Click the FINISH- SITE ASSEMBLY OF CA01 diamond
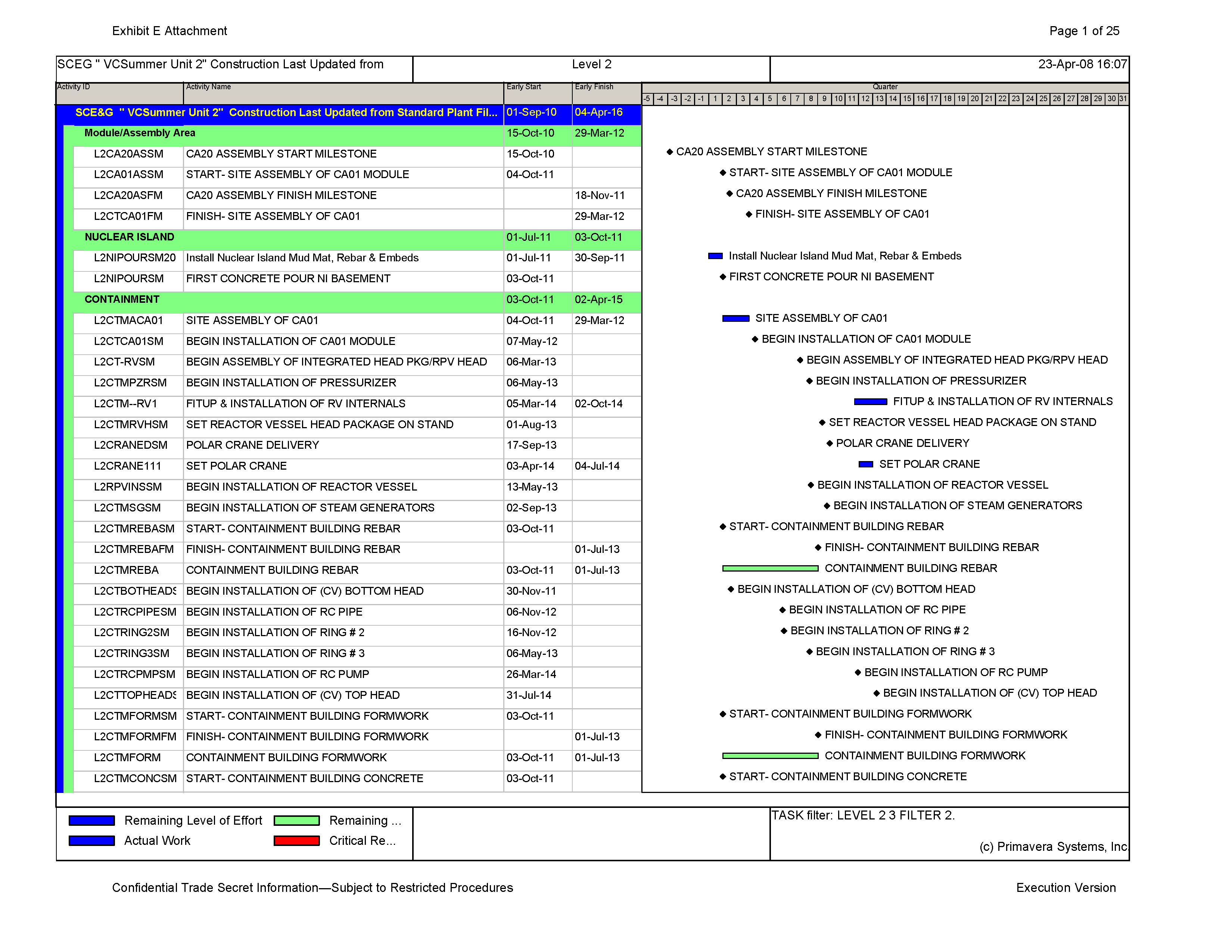The image size is (1232, 952). (749, 214)
